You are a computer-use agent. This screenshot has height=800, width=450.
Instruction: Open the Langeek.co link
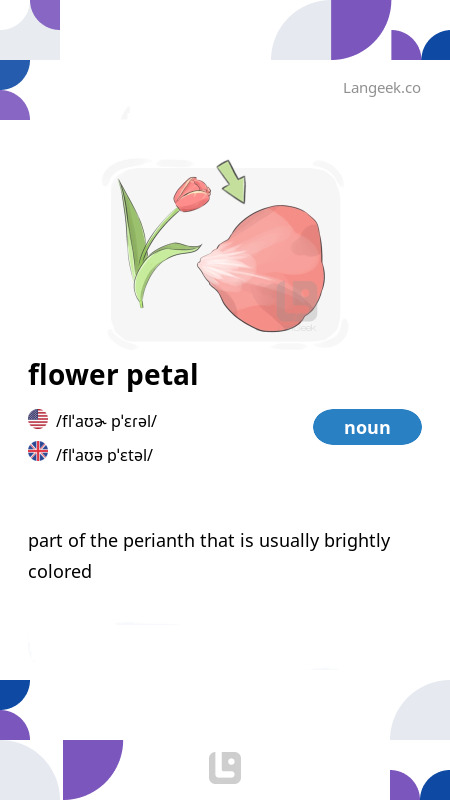pyautogui.click(x=382, y=88)
